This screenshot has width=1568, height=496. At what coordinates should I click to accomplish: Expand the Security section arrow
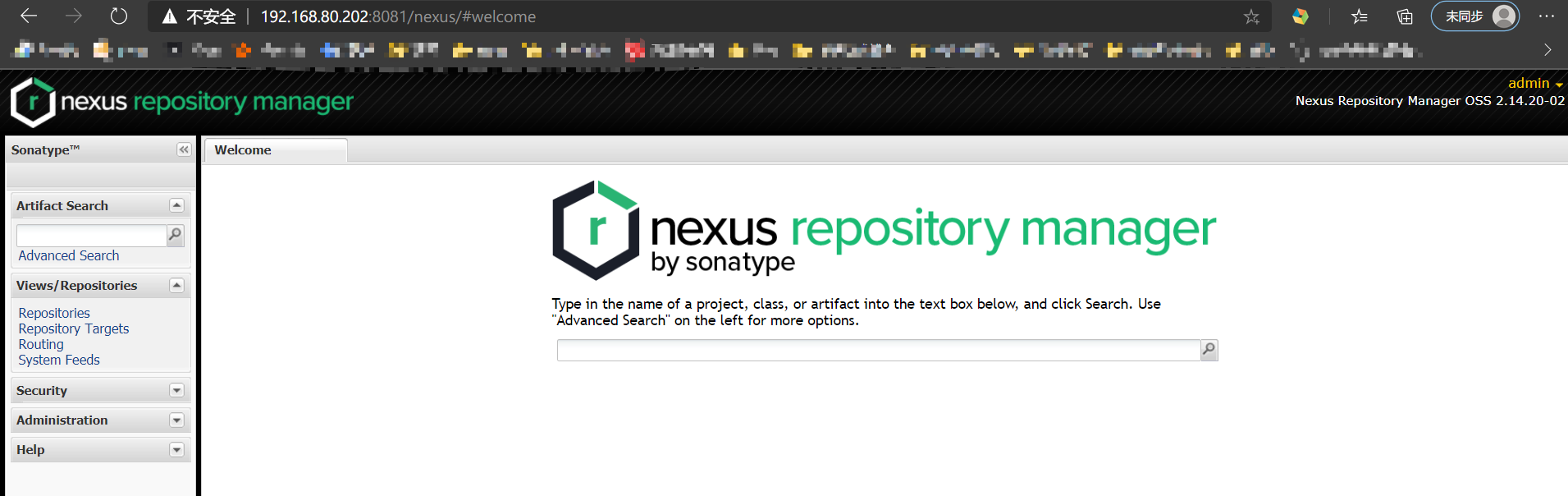(176, 390)
